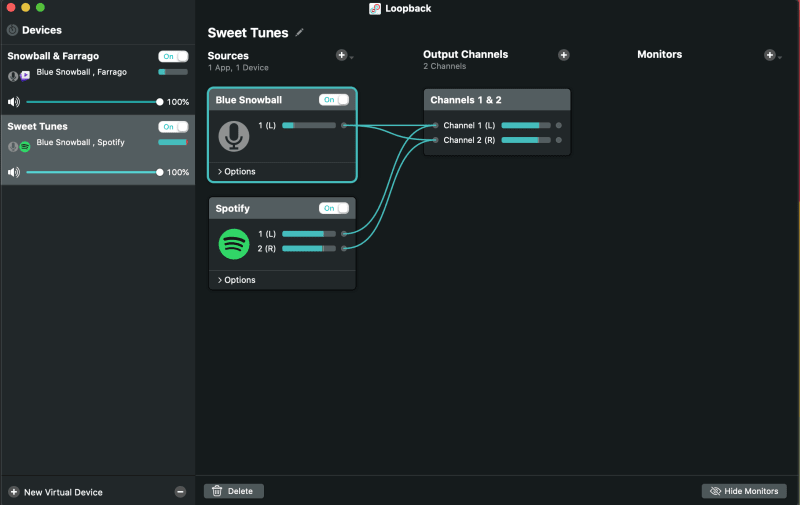
Task: Add a monitor with the Monitors plus icon
Action: click(769, 55)
